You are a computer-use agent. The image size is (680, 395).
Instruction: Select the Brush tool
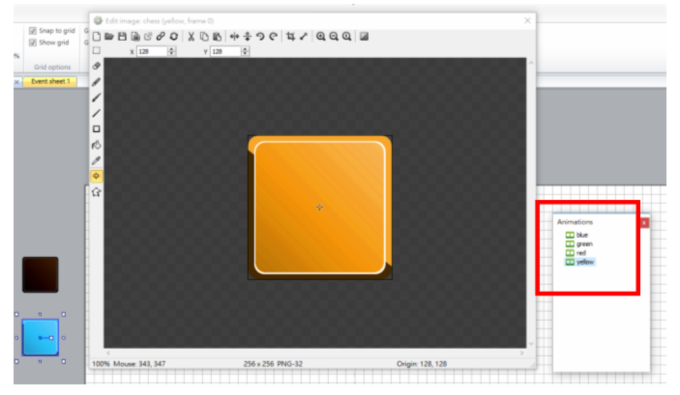tap(96, 98)
